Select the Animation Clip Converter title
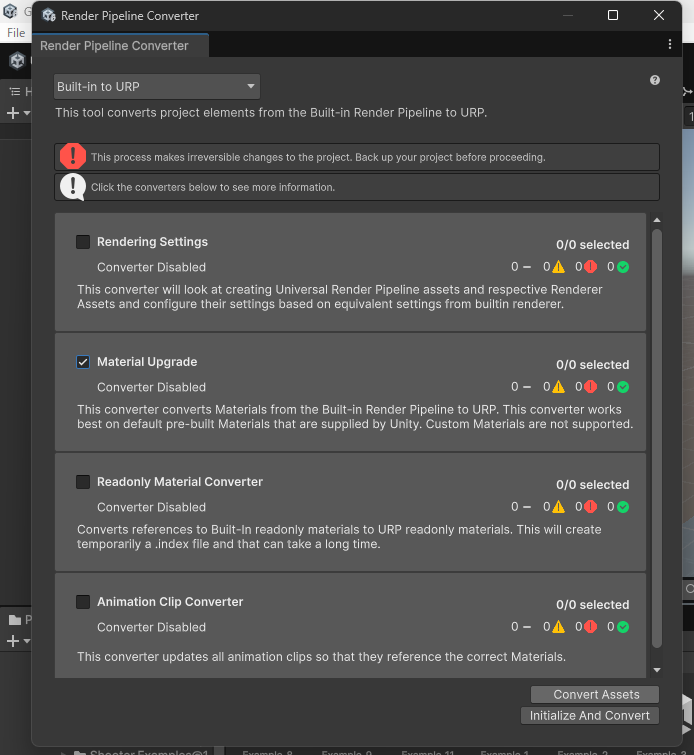The width and height of the screenshot is (694, 755). point(170,601)
